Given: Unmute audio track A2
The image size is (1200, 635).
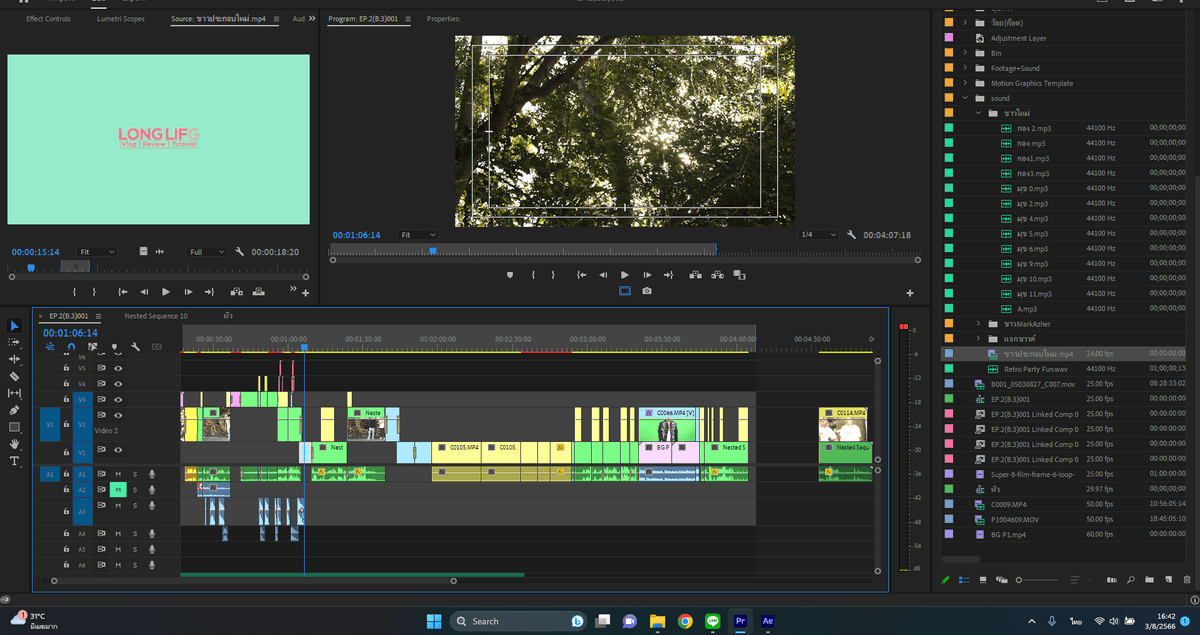Looking at the screenshot, I should pos(118,489).
